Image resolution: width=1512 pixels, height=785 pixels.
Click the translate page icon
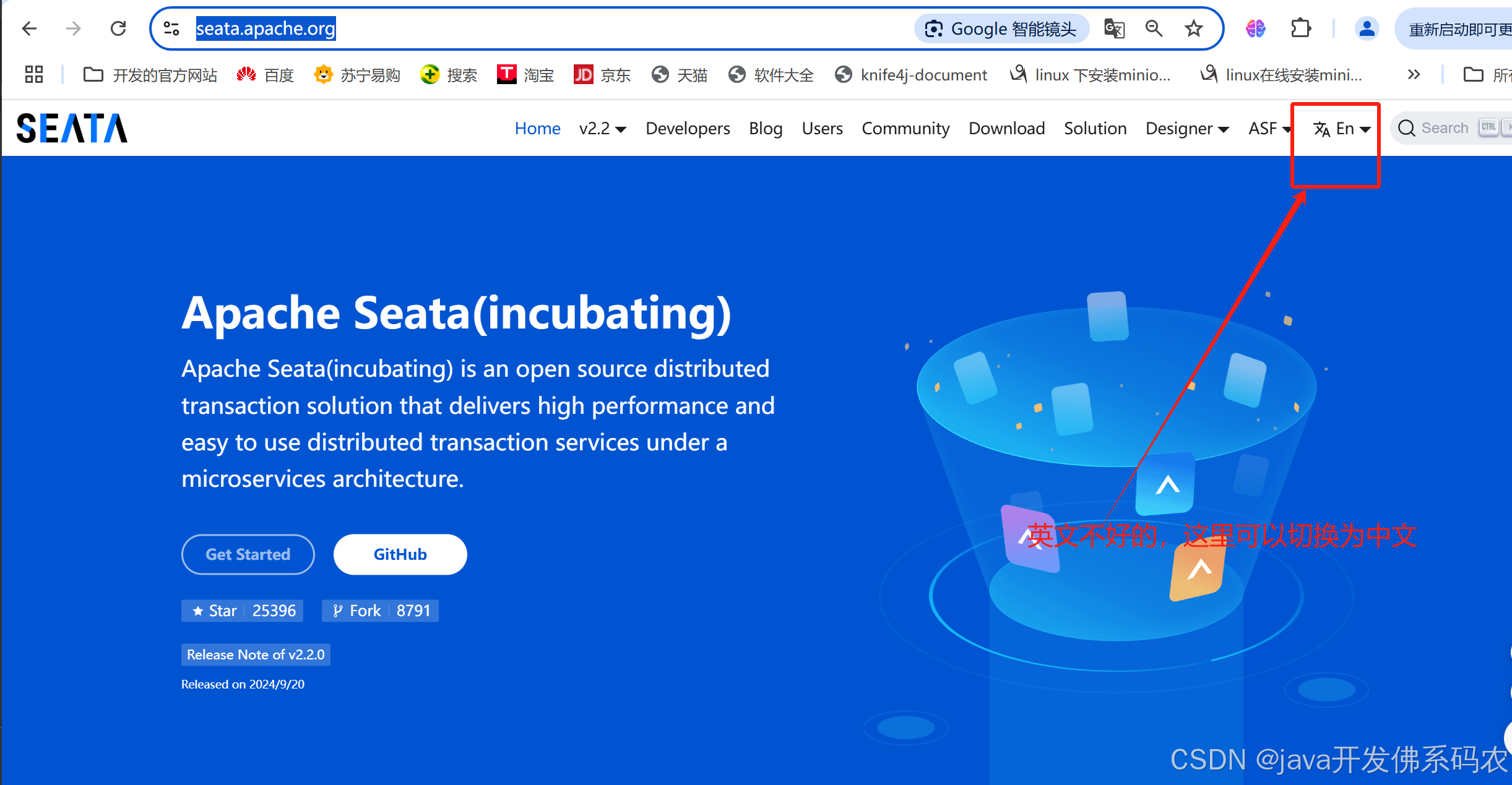tap(1113, 28)
